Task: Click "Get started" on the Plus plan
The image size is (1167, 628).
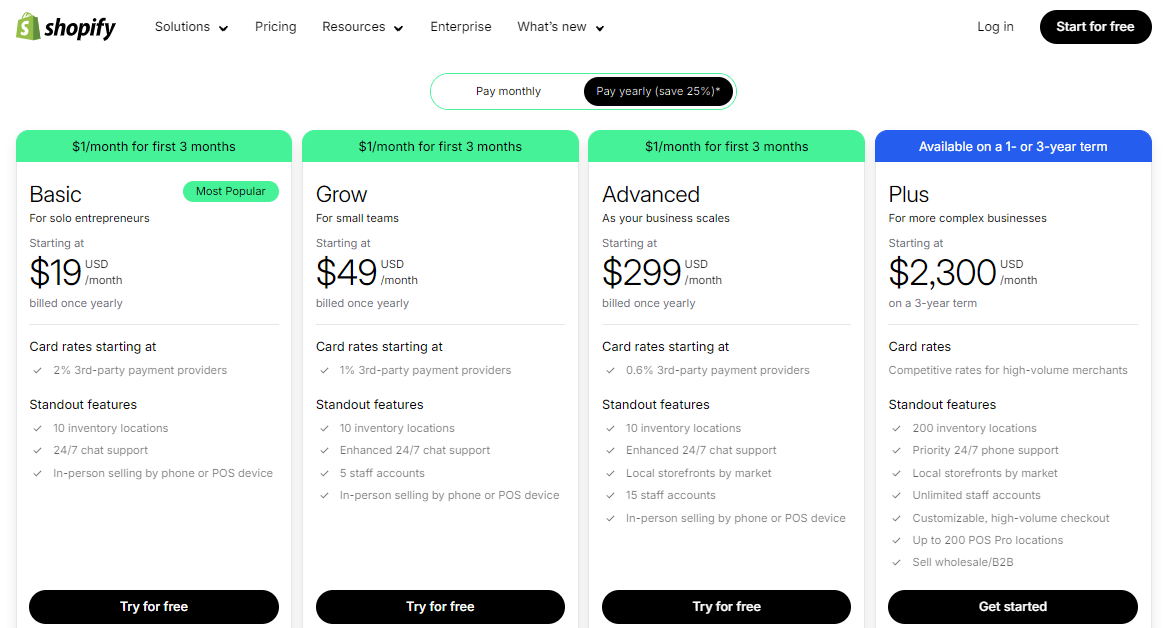Action: [x=1012, y=606]
